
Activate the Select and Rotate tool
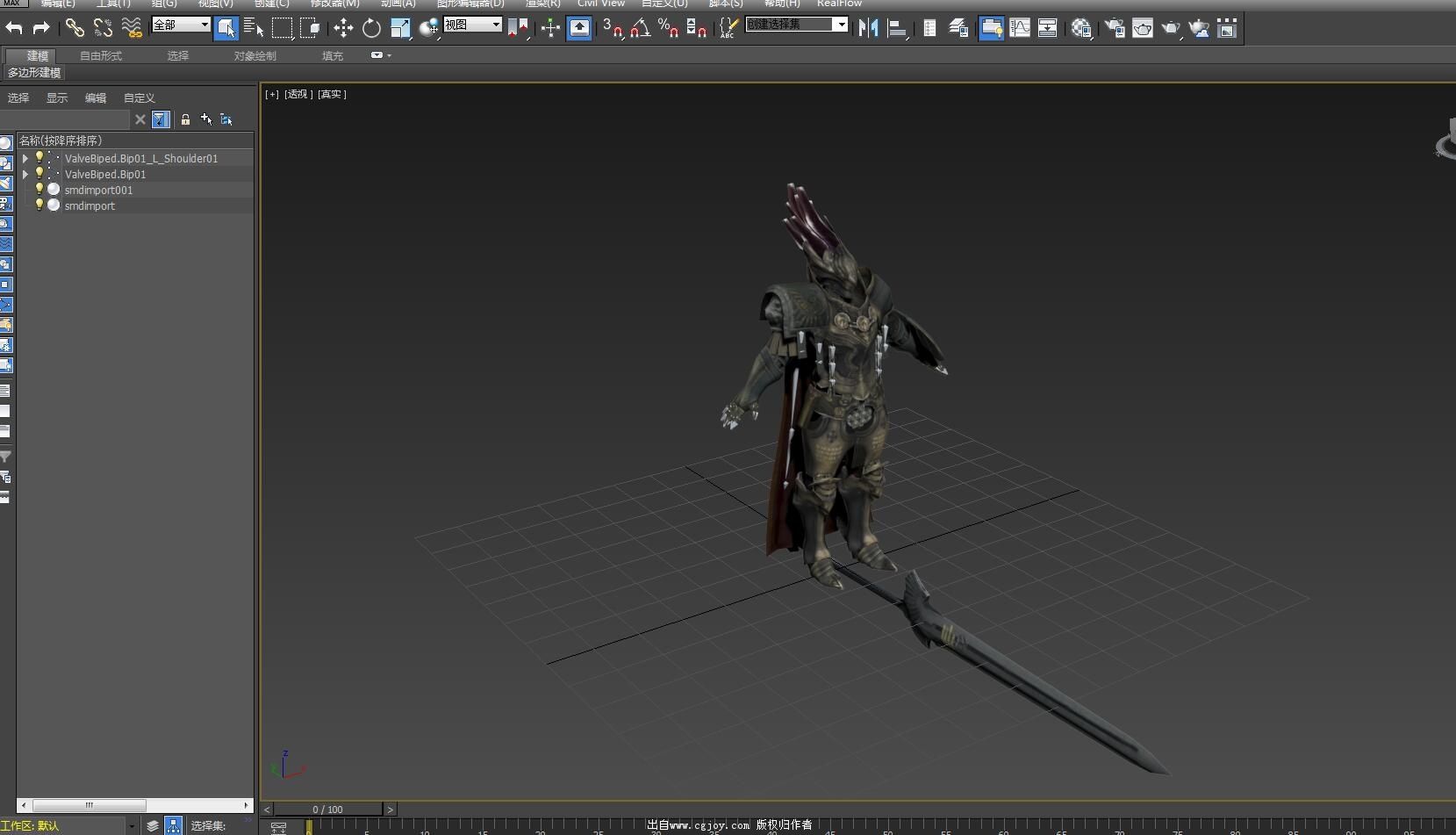tap(371, 28)
